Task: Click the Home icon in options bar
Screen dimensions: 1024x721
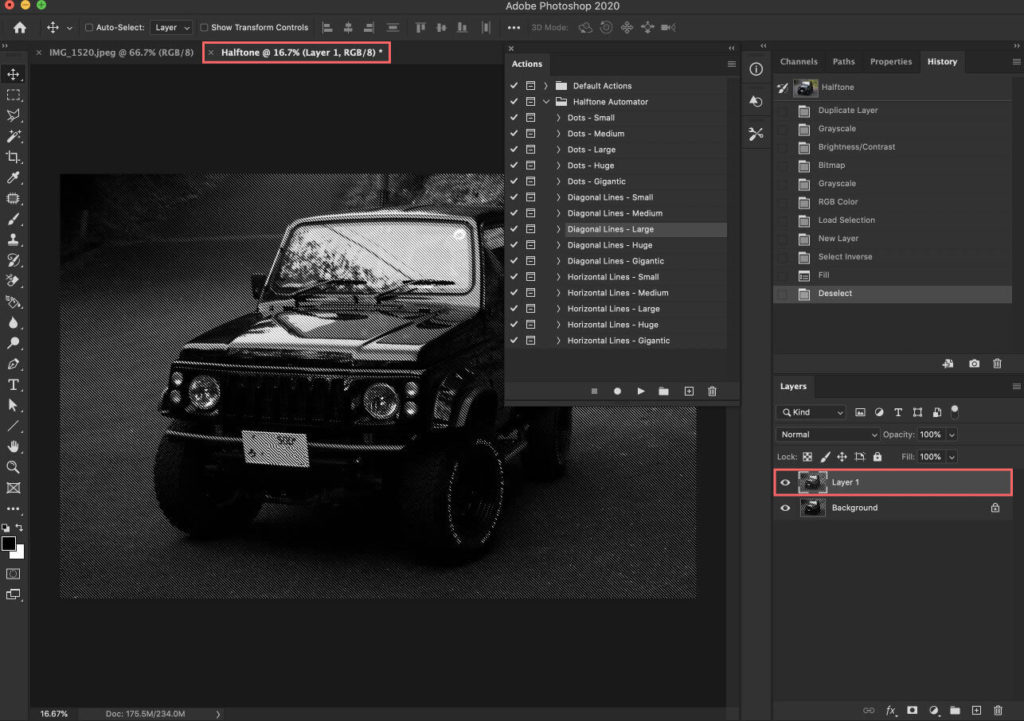Action: [20, 27]
